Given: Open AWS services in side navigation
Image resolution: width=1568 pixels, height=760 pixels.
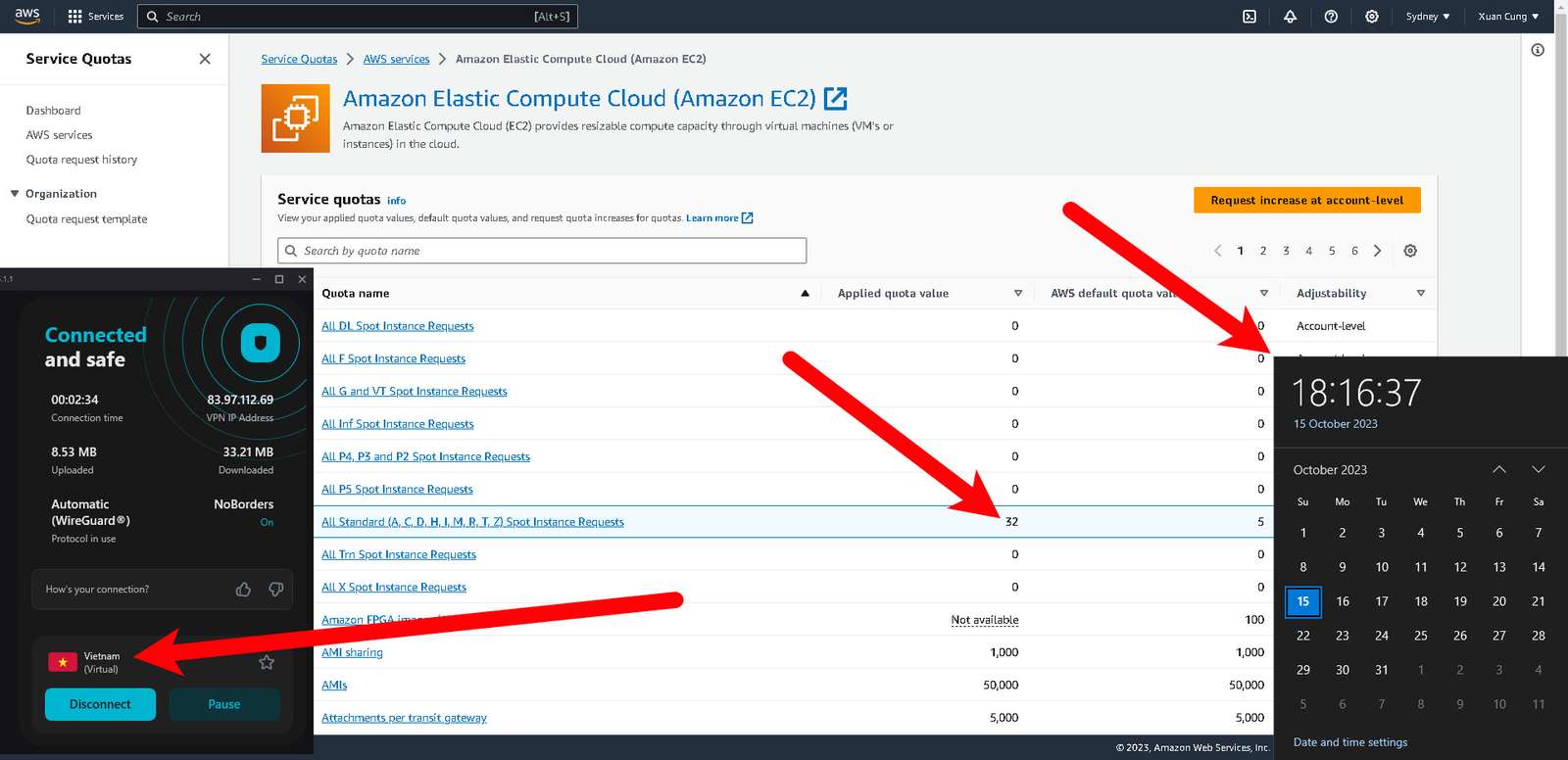Looking at the screenshot, I should click(59, 135).
